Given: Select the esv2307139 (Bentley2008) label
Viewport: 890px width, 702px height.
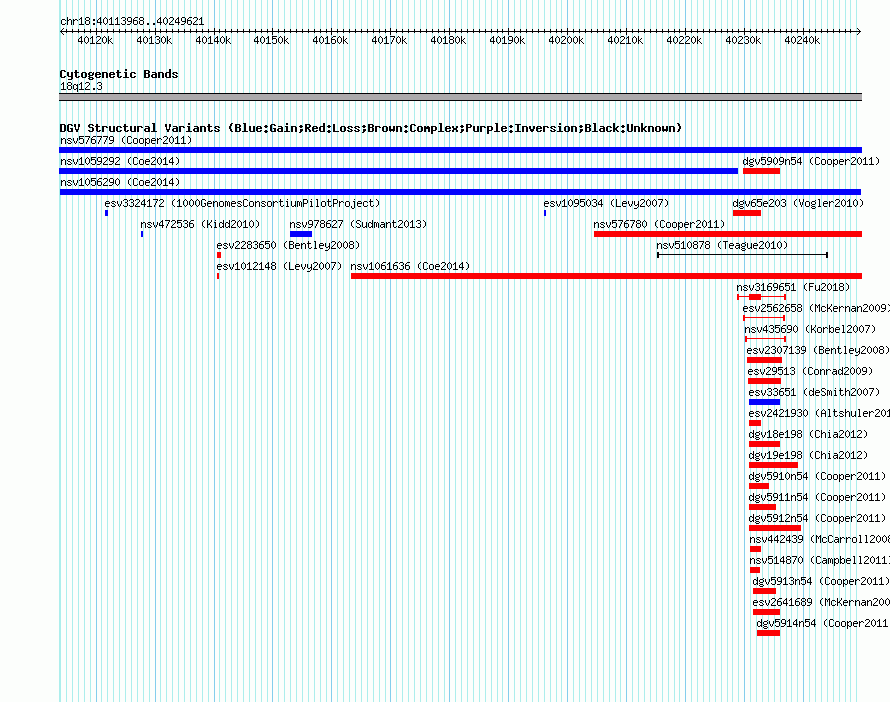Looking at the screenshot, I should [x=818, y=350].
